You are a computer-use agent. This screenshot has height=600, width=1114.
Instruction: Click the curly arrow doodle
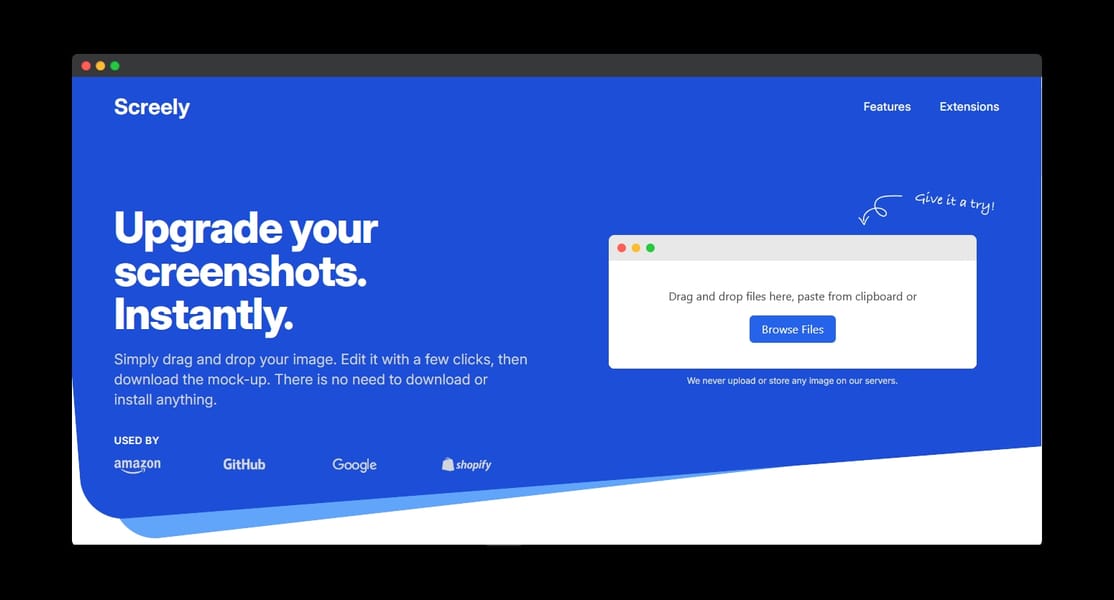coord(880,209)
